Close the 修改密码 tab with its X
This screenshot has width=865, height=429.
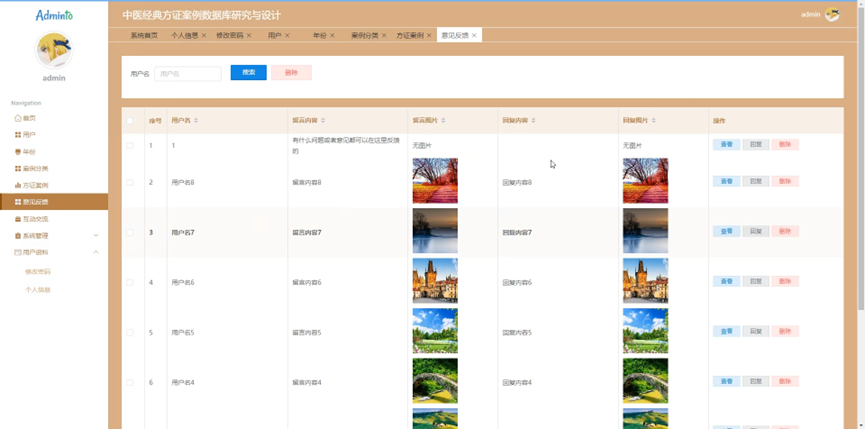tap(249, 35)
